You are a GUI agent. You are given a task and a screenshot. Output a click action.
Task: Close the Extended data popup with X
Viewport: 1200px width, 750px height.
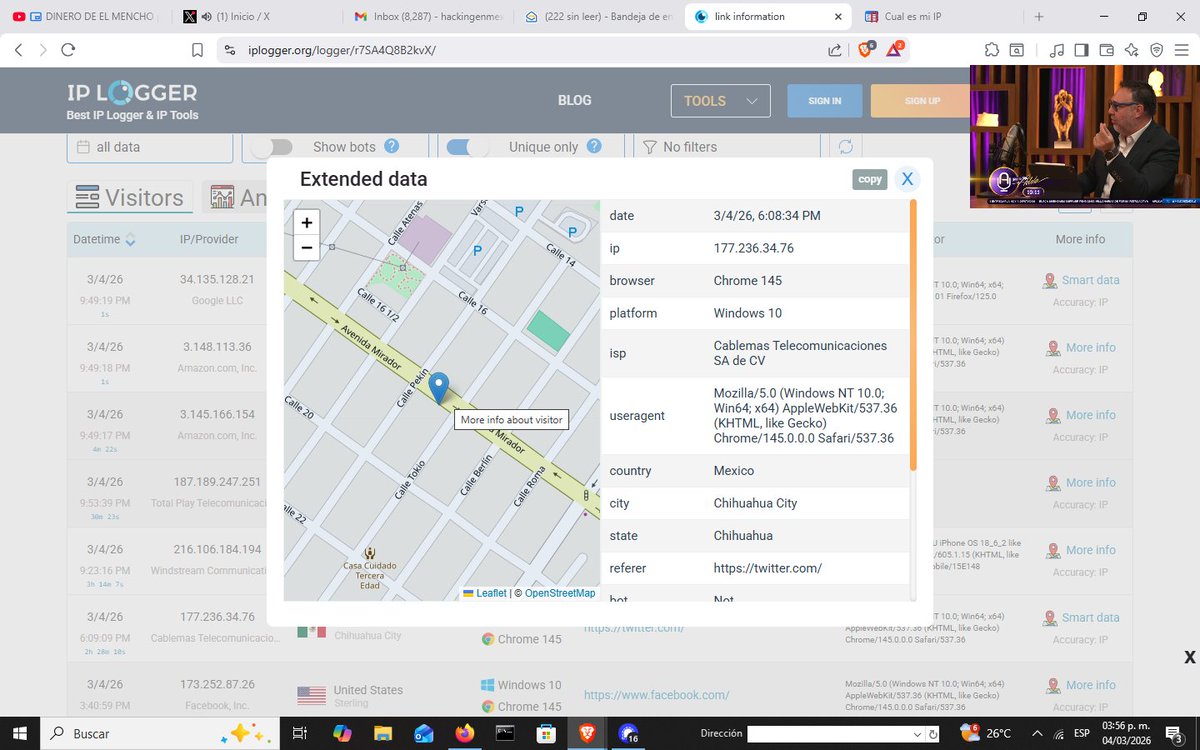[x=907, y=179]
